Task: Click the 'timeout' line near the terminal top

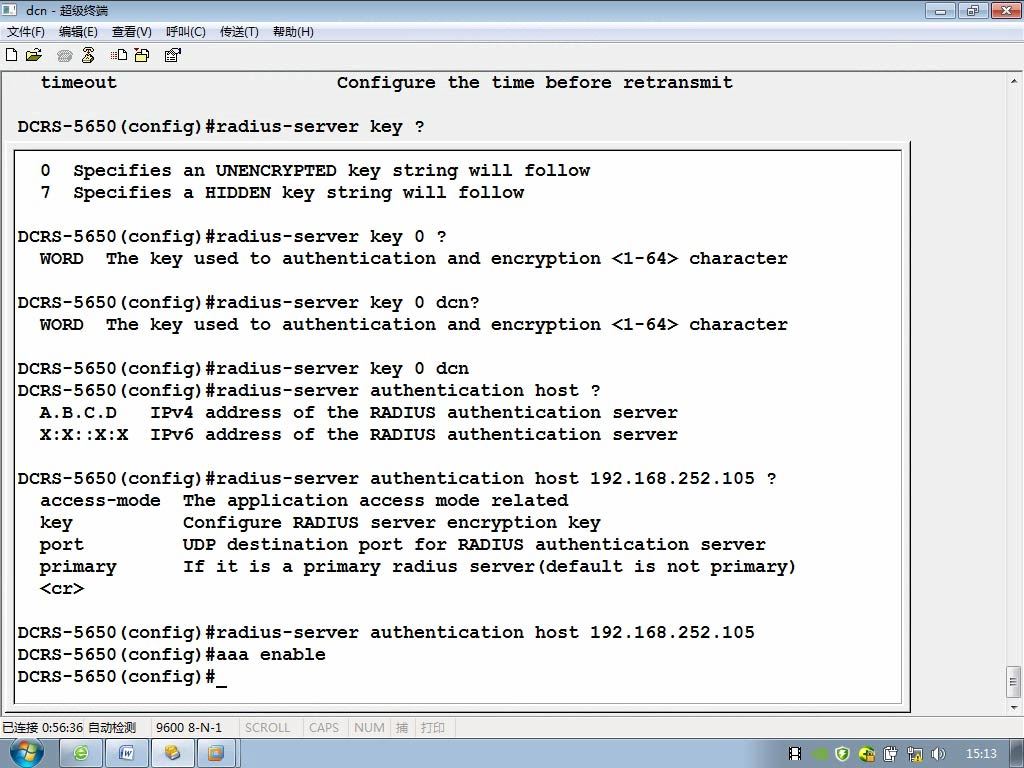Action: 386,83
